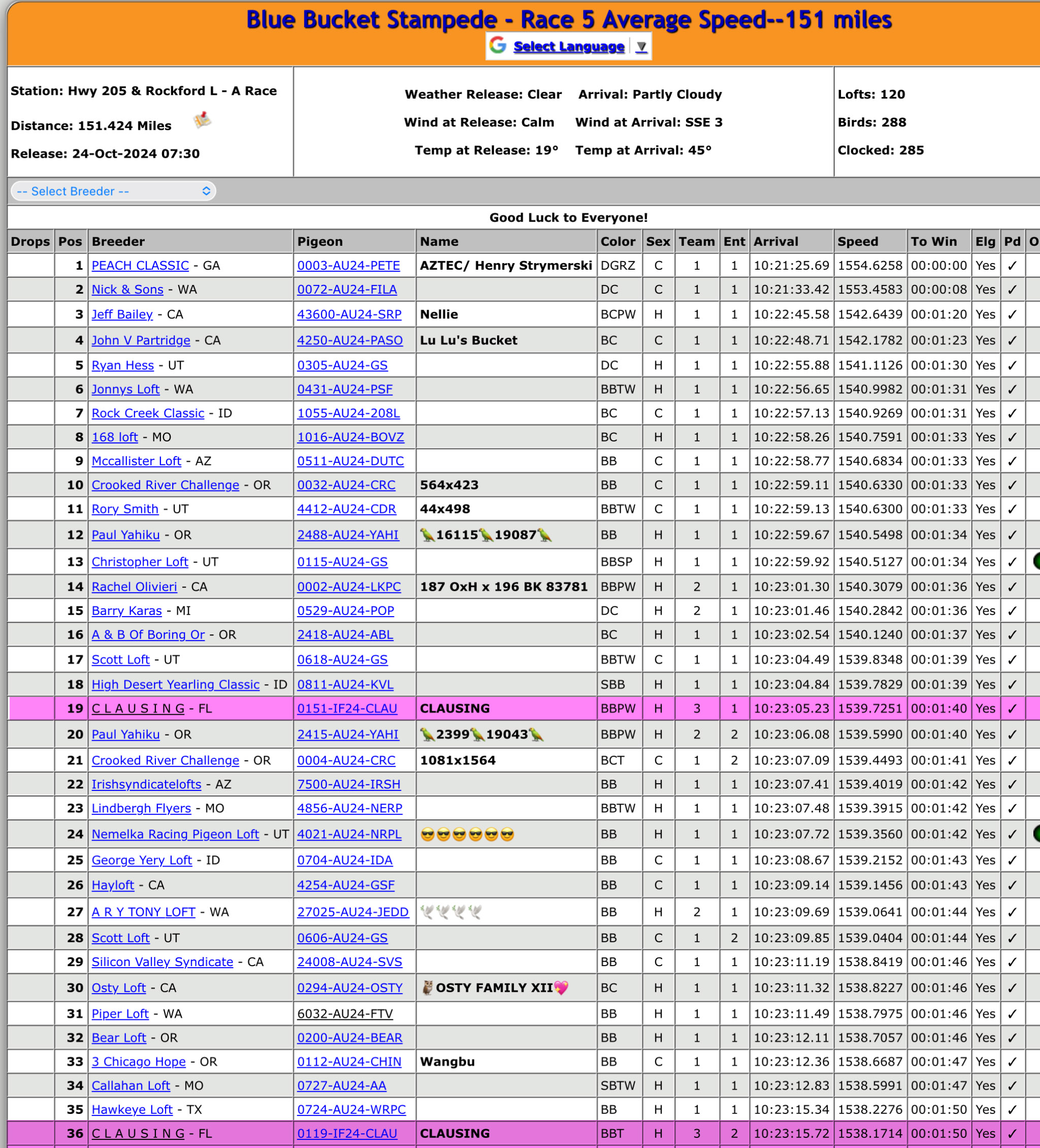Click the sunglasses emojis in row 24
The width and height of the screenshot is (1040, 1148).
tap(467, 834)
